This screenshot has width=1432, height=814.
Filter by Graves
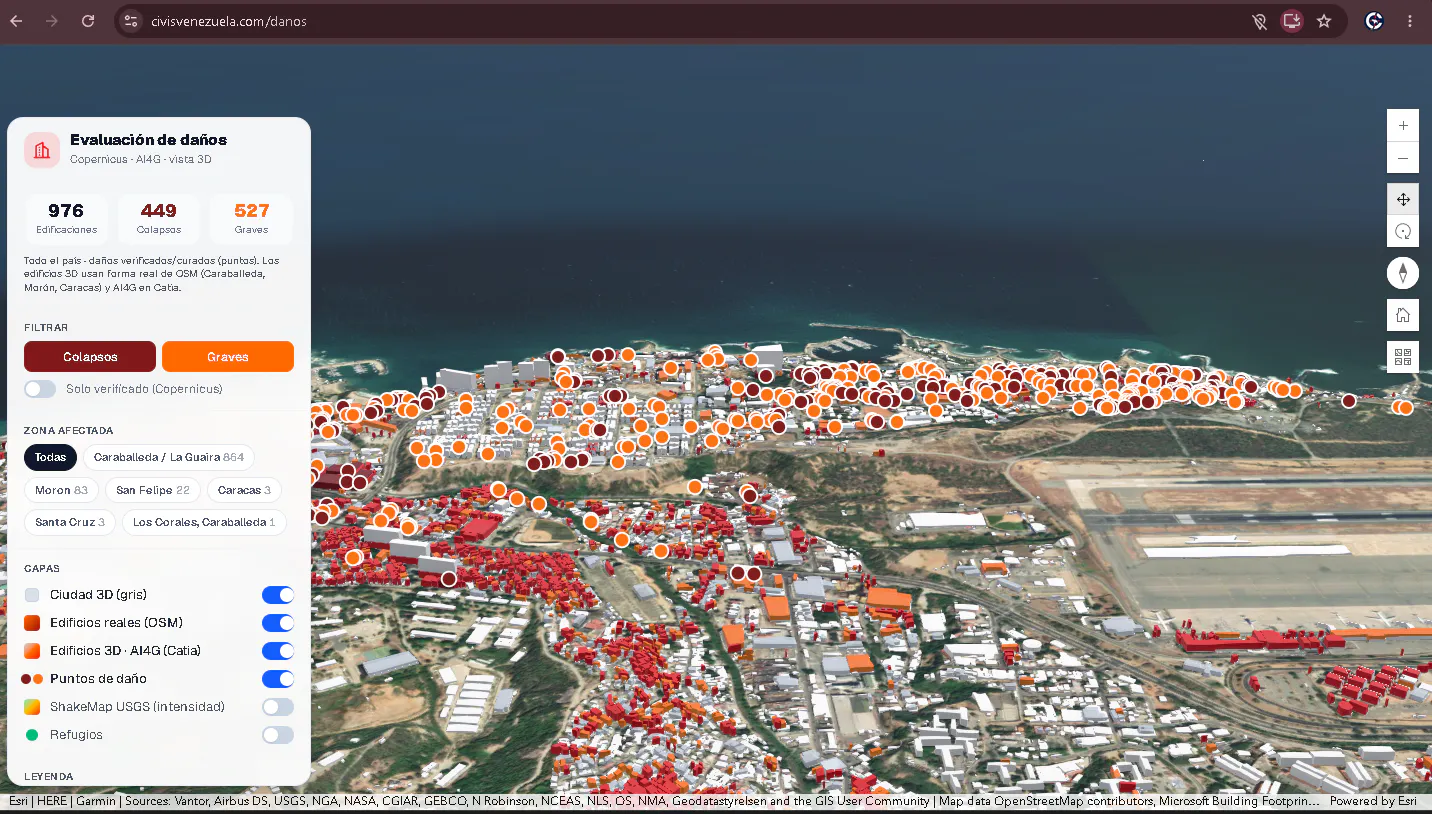(228, 357)
